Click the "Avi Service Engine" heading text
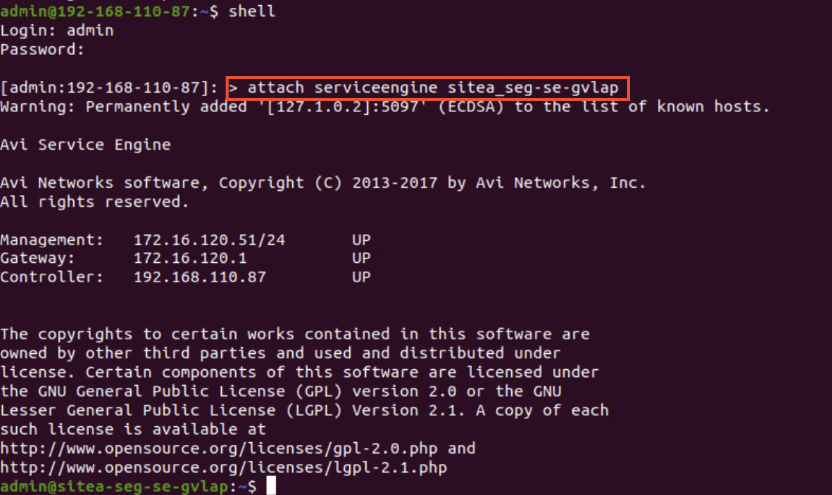This screenshot has width=832, height=495. point(85,145)
